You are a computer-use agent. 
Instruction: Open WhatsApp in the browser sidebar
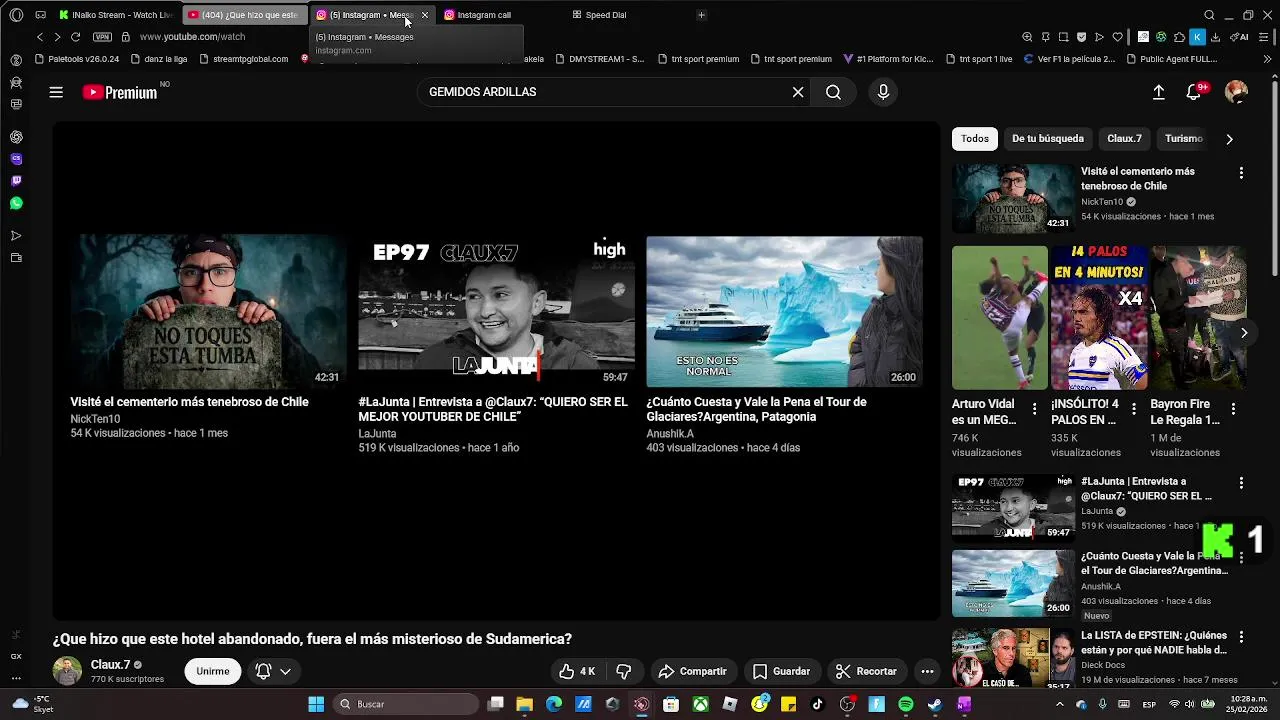16,203
